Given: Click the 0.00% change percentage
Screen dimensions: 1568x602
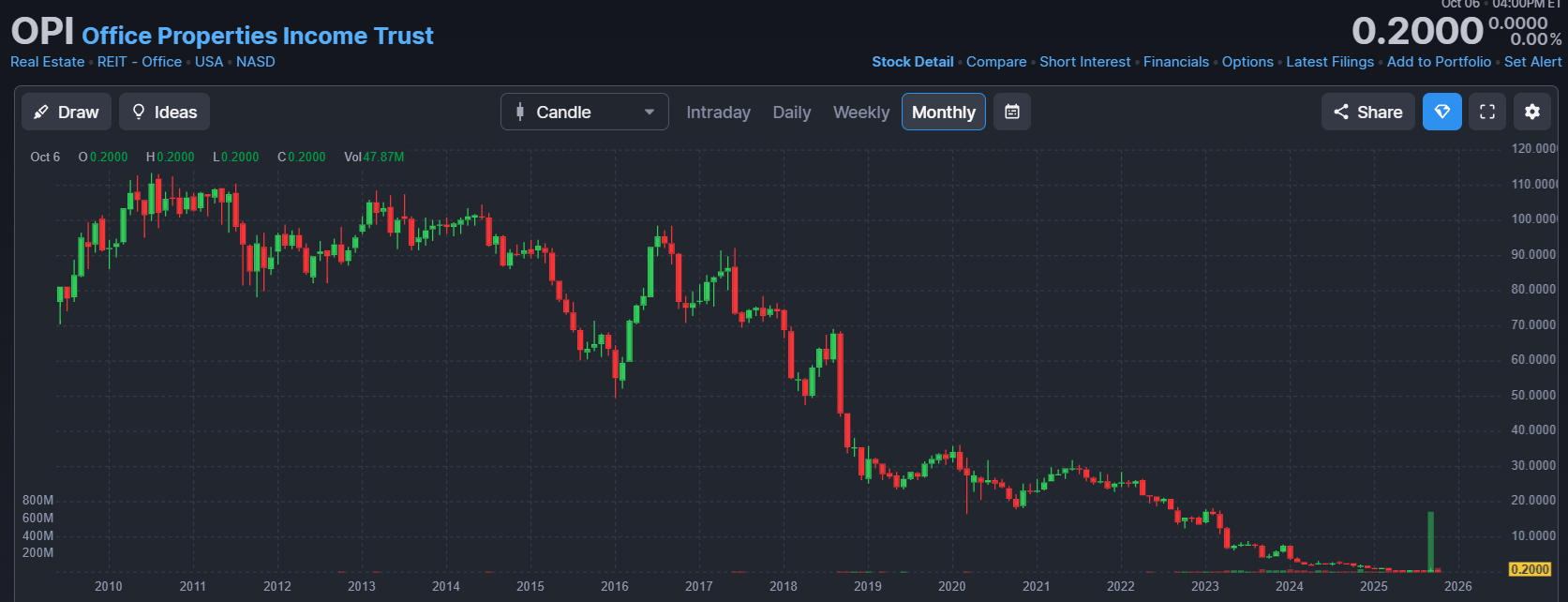Looking at the screenshot, I should (1536, 39).
